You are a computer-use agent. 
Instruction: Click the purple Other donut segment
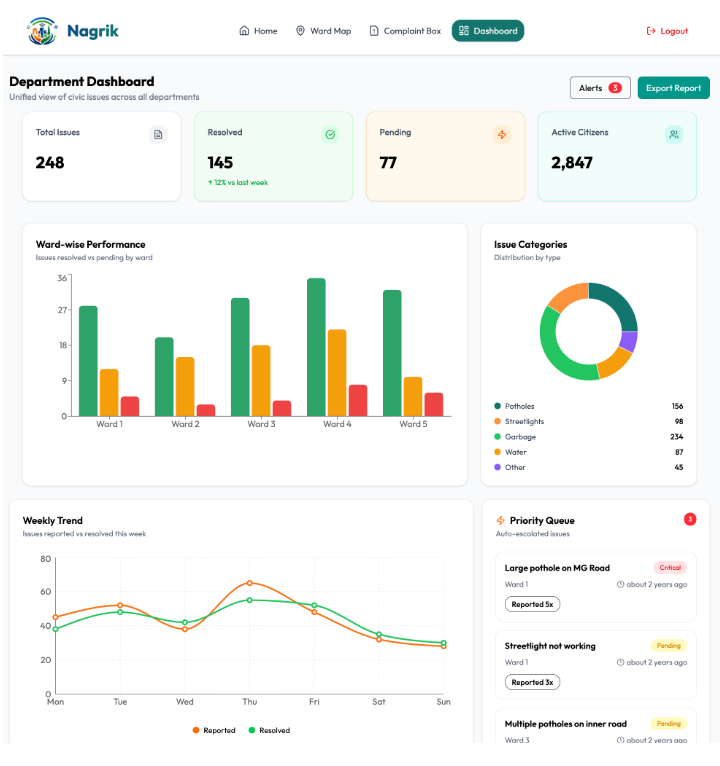click(629, 341)
